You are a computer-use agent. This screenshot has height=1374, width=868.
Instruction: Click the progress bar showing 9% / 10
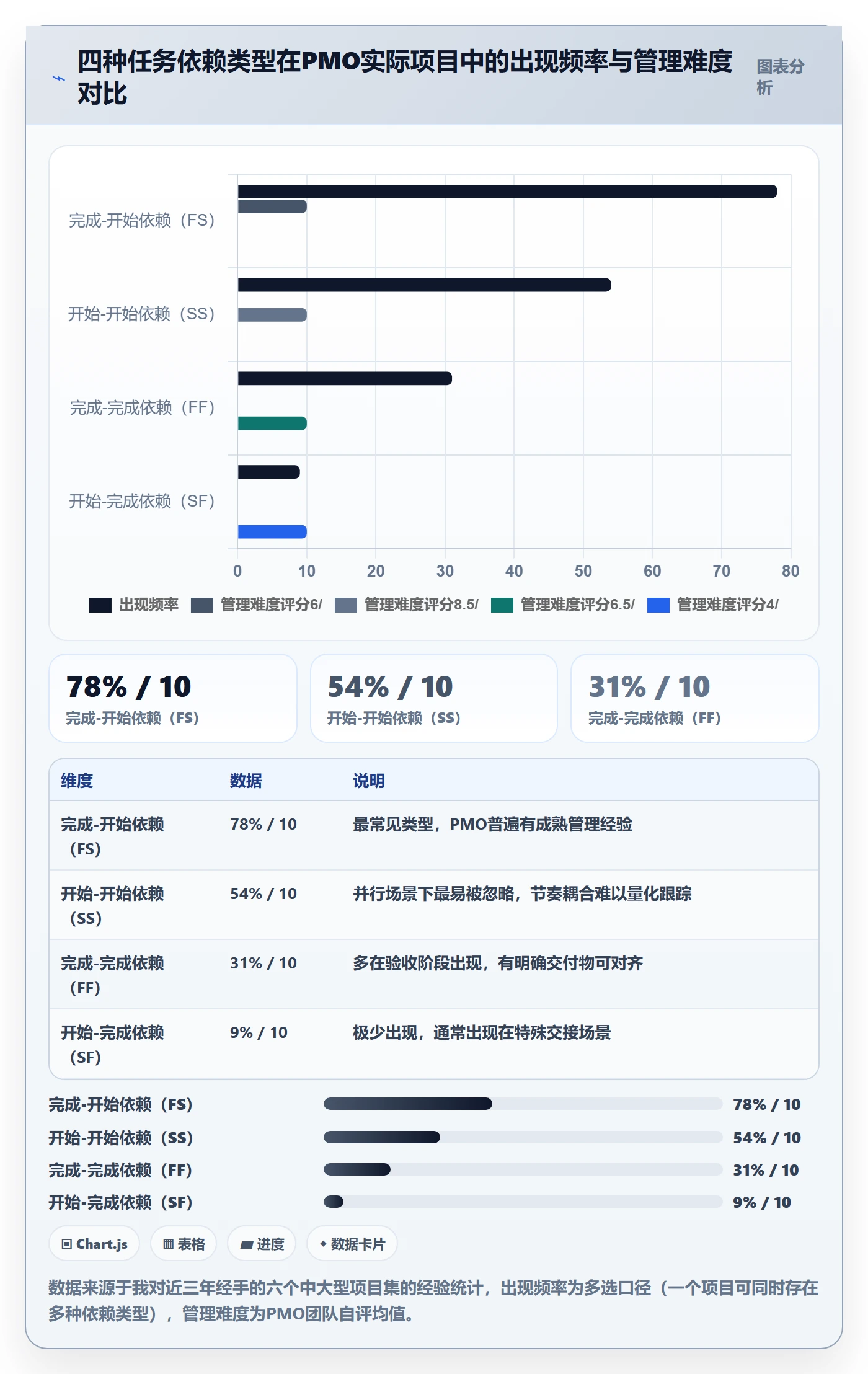(523, 1202)
